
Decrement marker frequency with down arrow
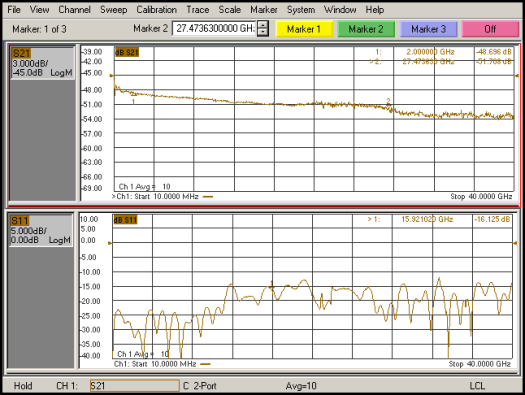coord(263,32)
